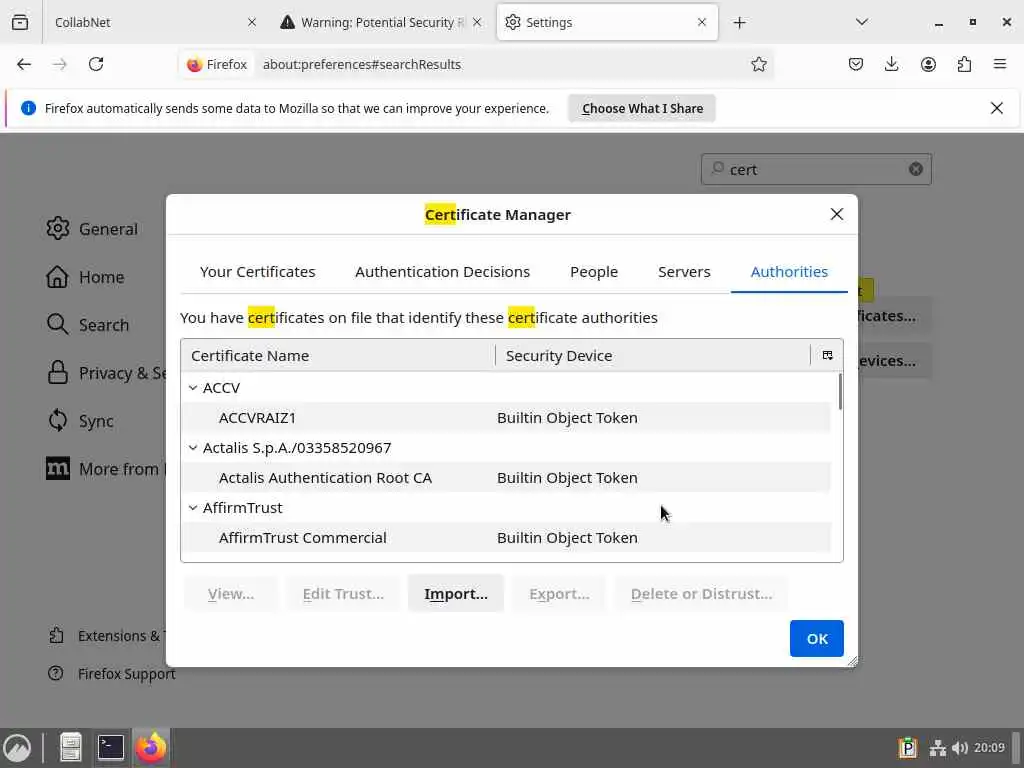Click the about:preferences URL in address bar
Image resolution: width=1024 pixels, height=768 pixels.
pos(362,64)
